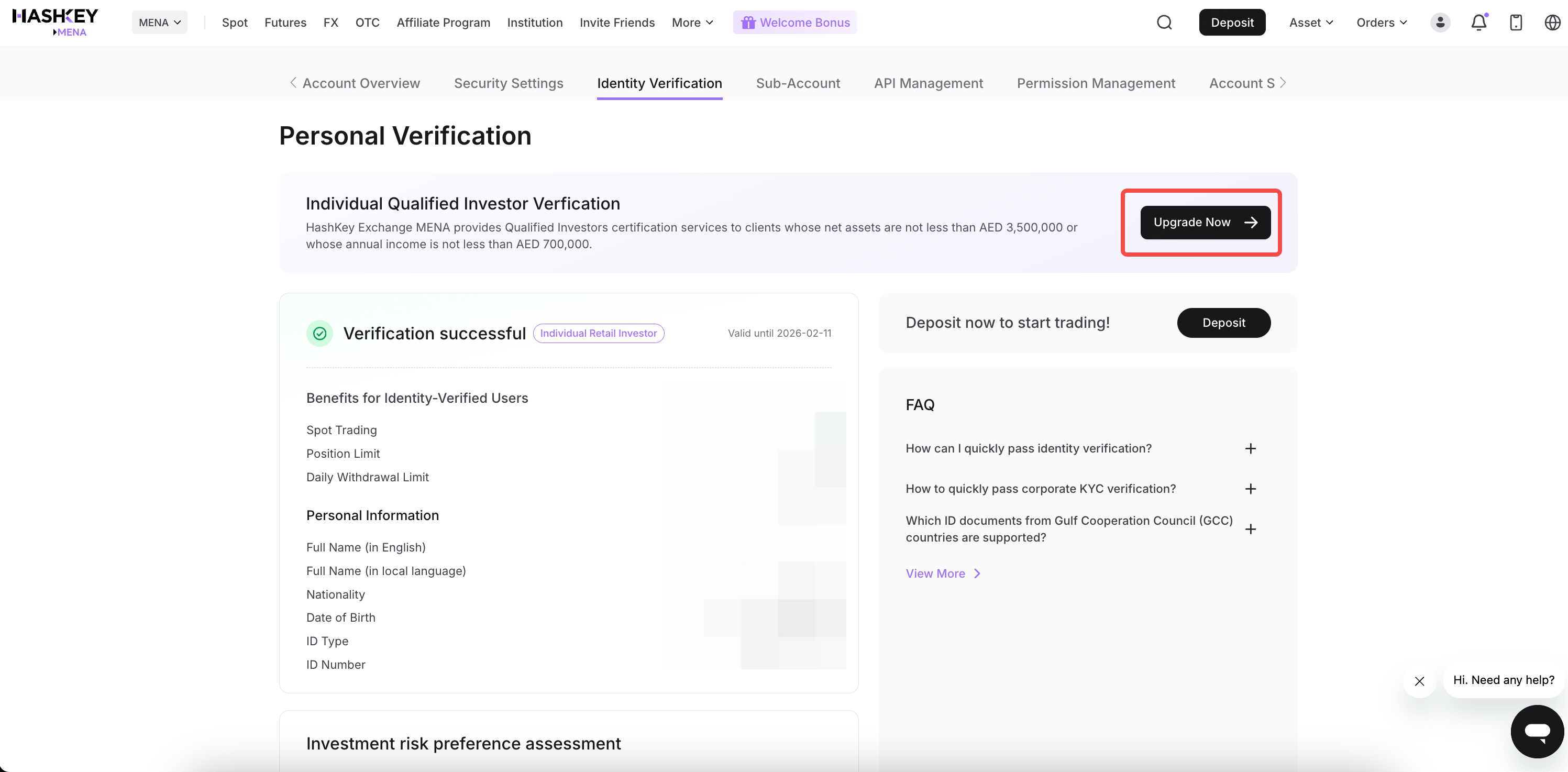Click the 'Valid until 2026-02-11' text
Viewport: 1568px width, 772px height.
[x=779, y=333]
